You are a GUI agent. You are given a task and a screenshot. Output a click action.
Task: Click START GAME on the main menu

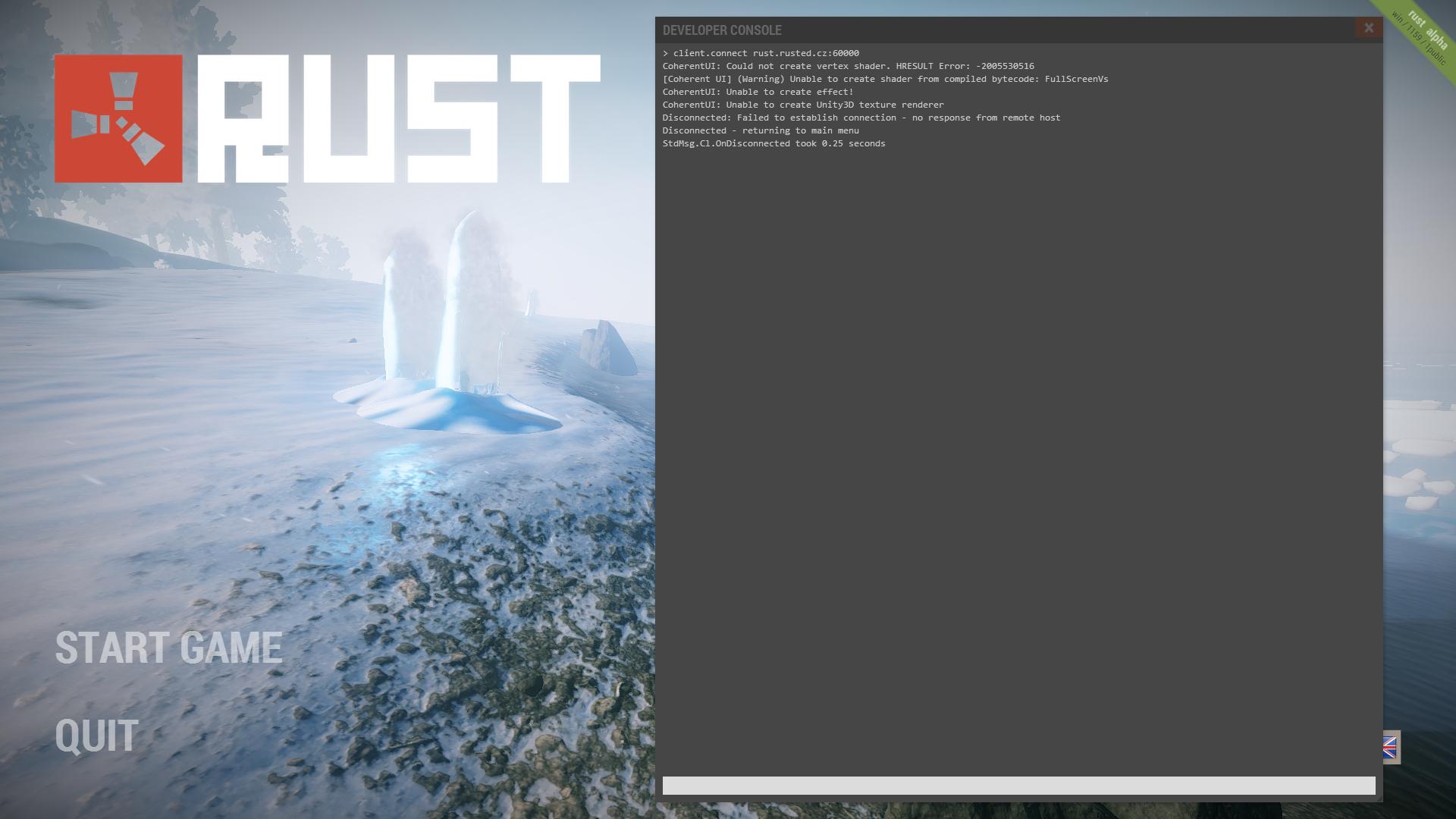coord(168,648)
